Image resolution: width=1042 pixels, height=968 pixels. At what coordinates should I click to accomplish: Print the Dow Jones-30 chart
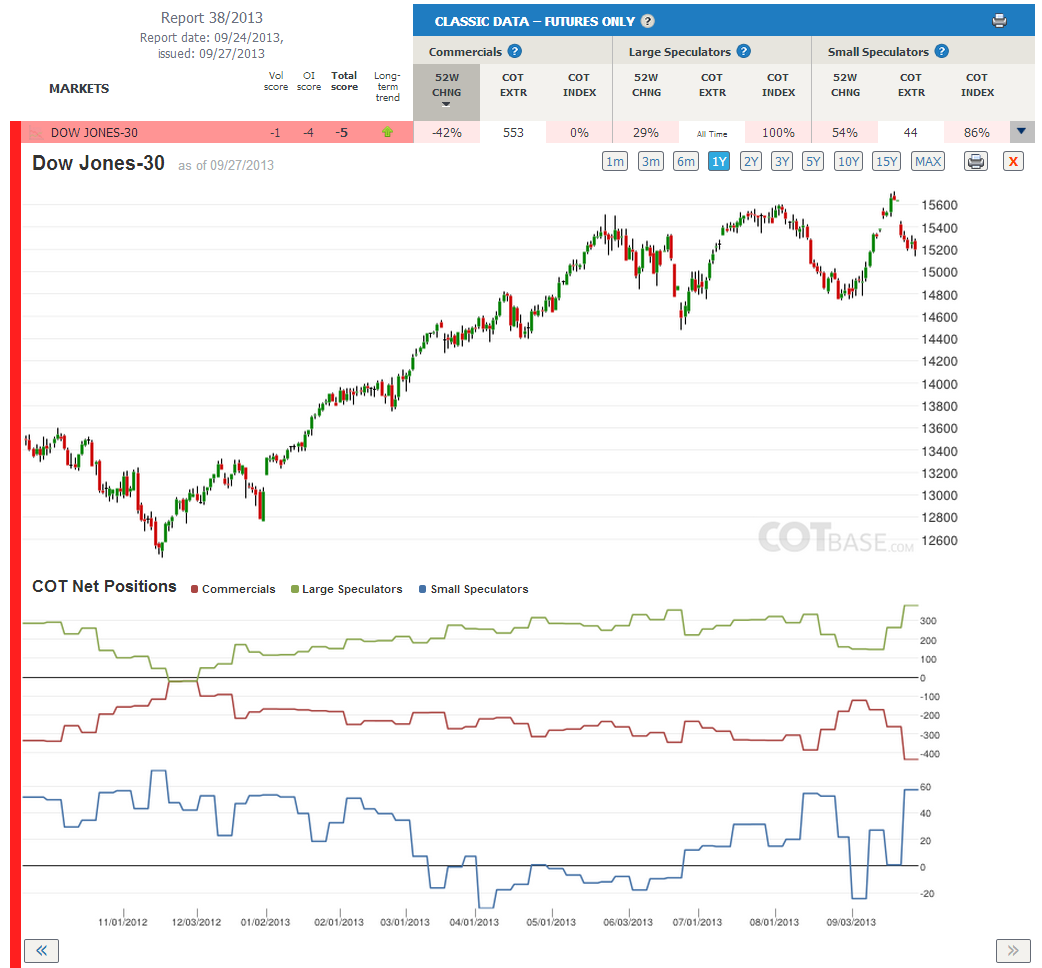(x=976, y=161)
